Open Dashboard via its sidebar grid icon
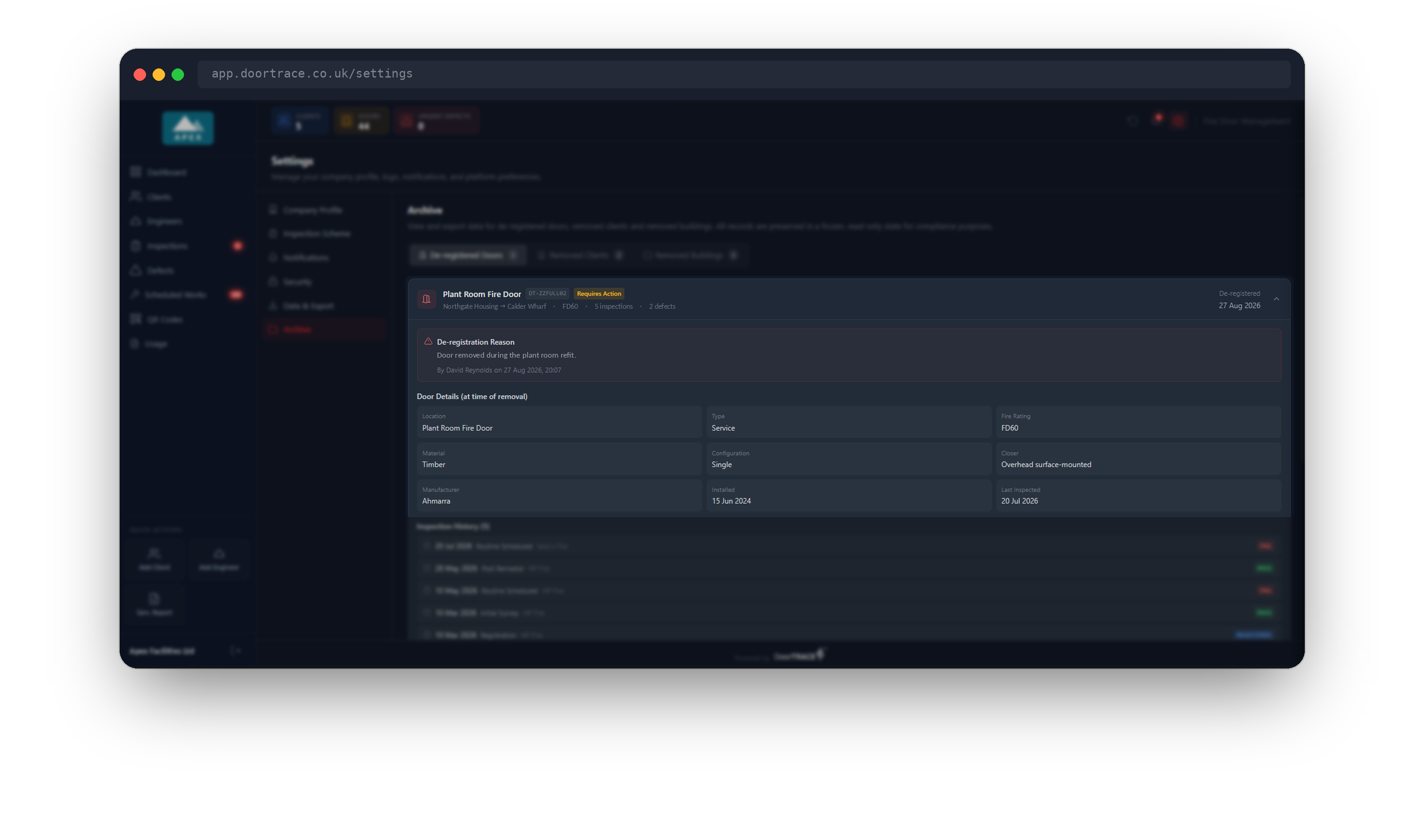Image resolution: width=1424 pixels, height=840 pixels. coord(136,172)
